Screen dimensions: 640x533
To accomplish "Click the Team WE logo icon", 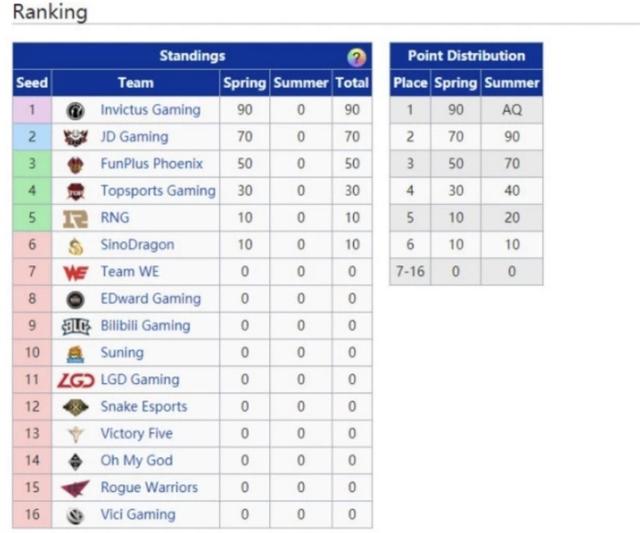I will (x=76, y=272).
